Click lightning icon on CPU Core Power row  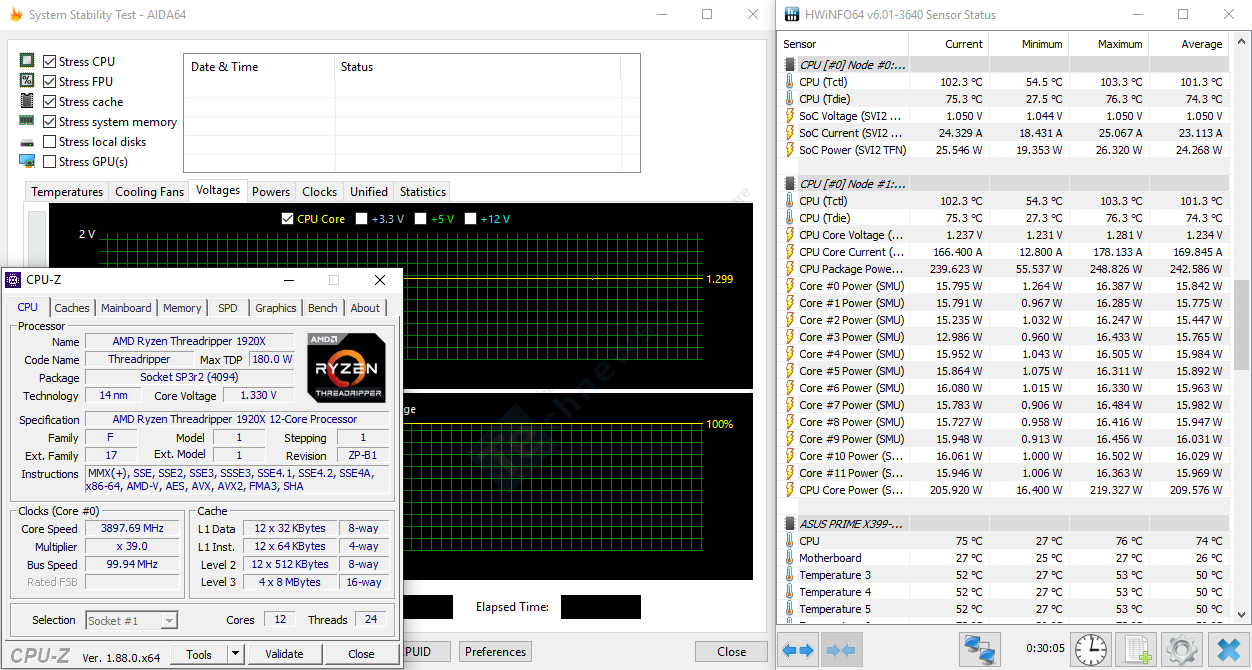point(789,490)
